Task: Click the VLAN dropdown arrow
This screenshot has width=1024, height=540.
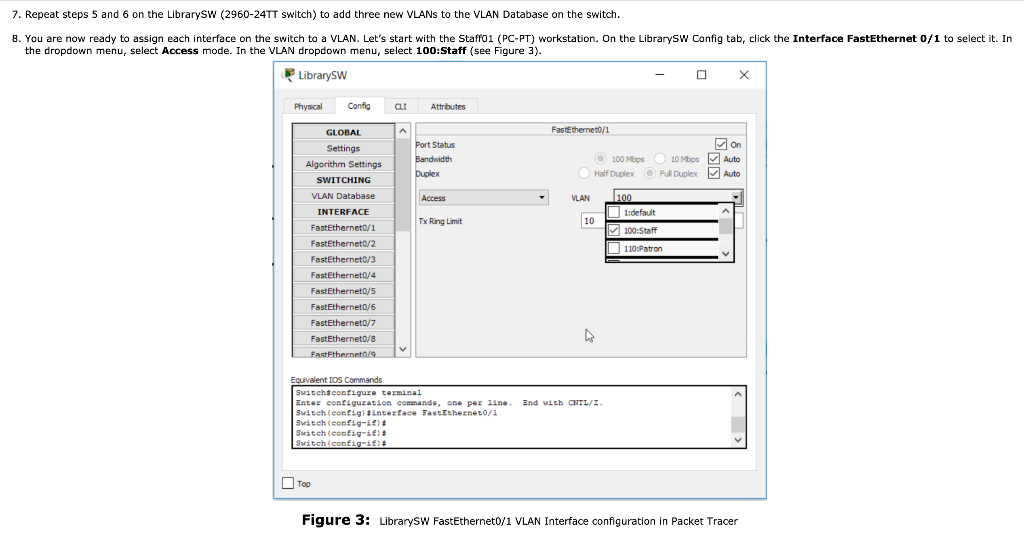Action: 736,197
